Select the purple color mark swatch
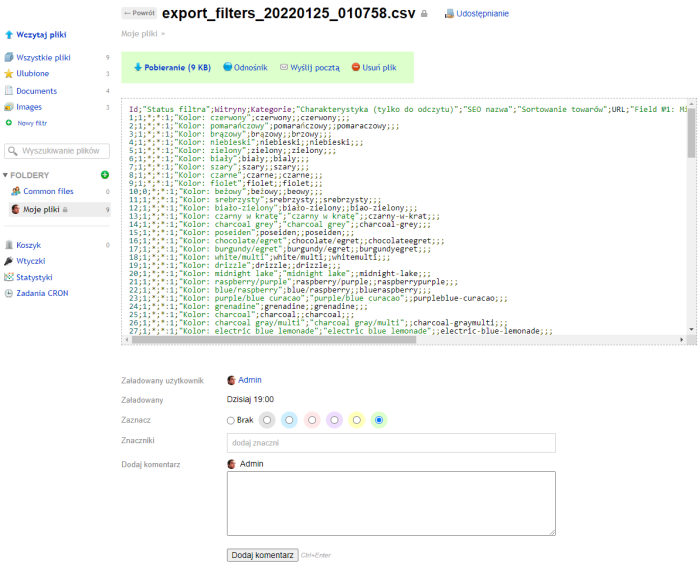The image size is (700, 568). [334, 420]
